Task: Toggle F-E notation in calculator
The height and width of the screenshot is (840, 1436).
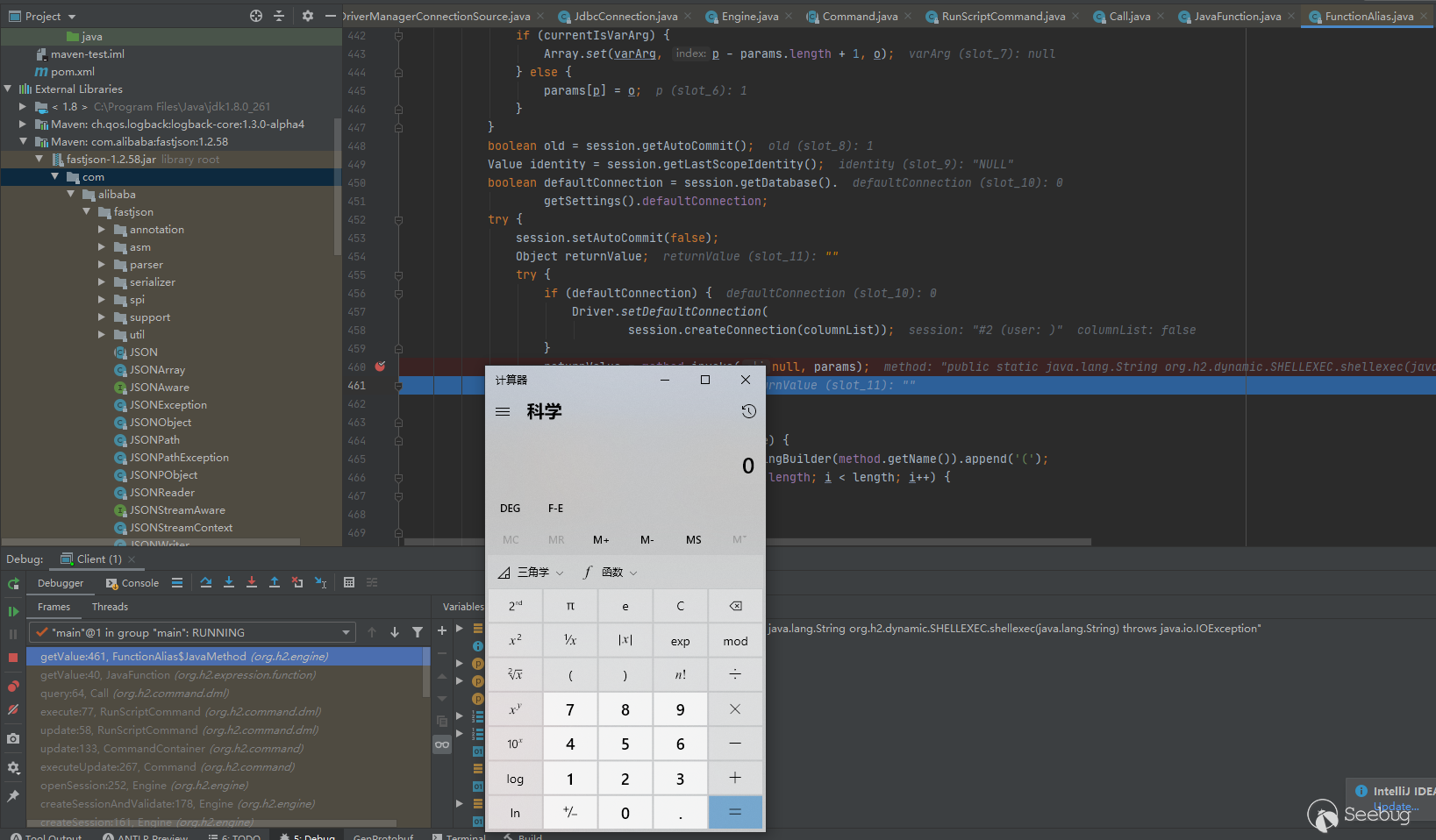Action: click(555, 509)
